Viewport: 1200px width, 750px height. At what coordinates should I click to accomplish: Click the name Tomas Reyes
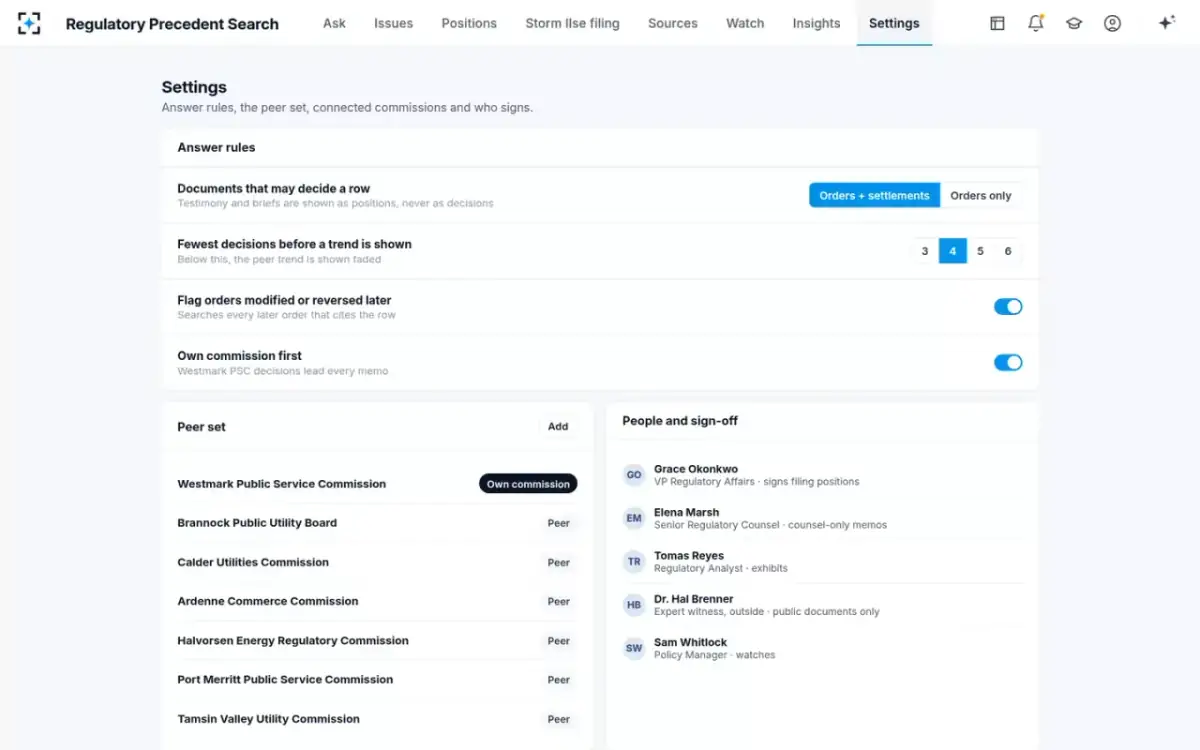coord(689,556)
